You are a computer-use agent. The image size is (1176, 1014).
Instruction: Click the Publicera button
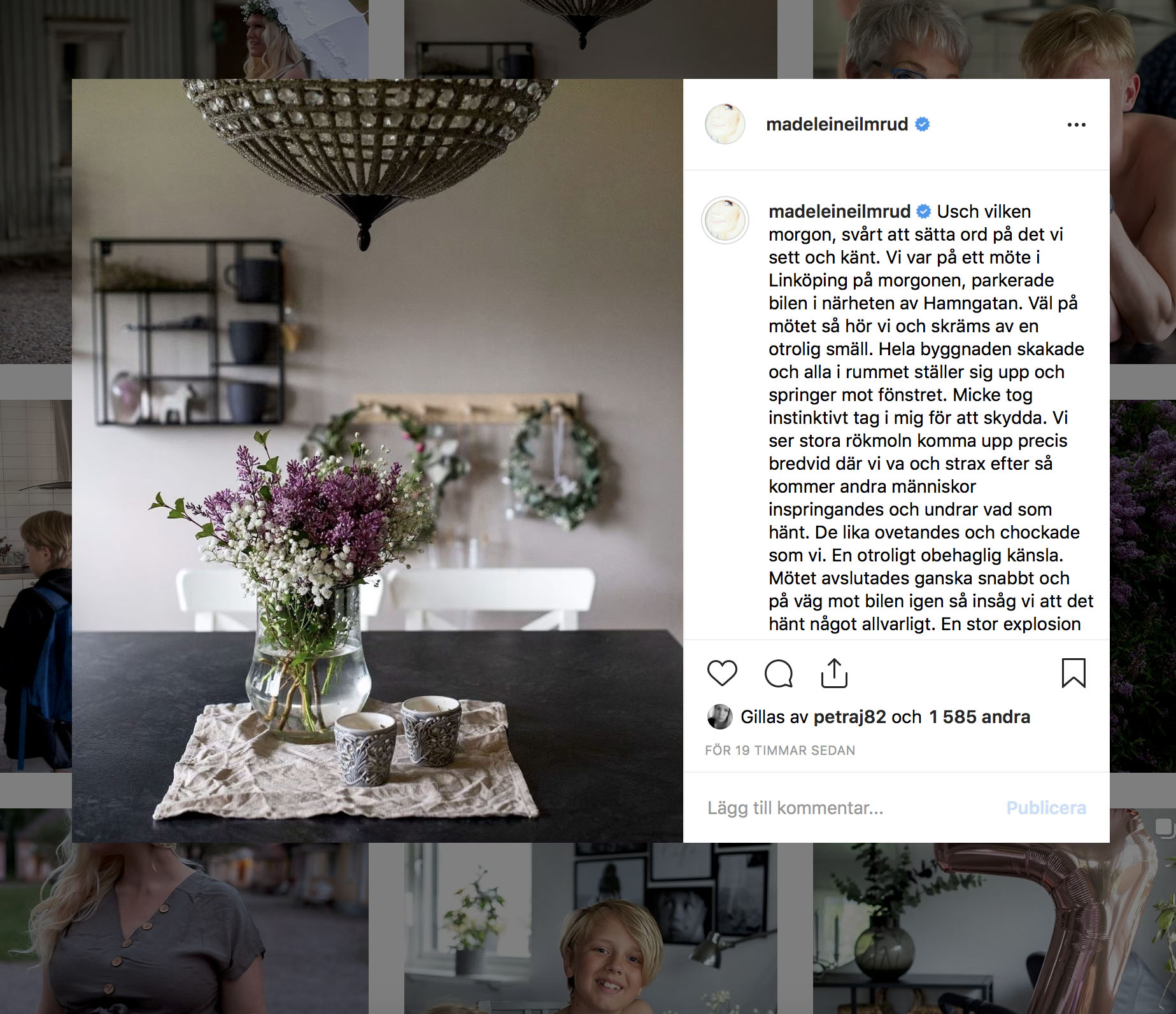click(1046, 808)
